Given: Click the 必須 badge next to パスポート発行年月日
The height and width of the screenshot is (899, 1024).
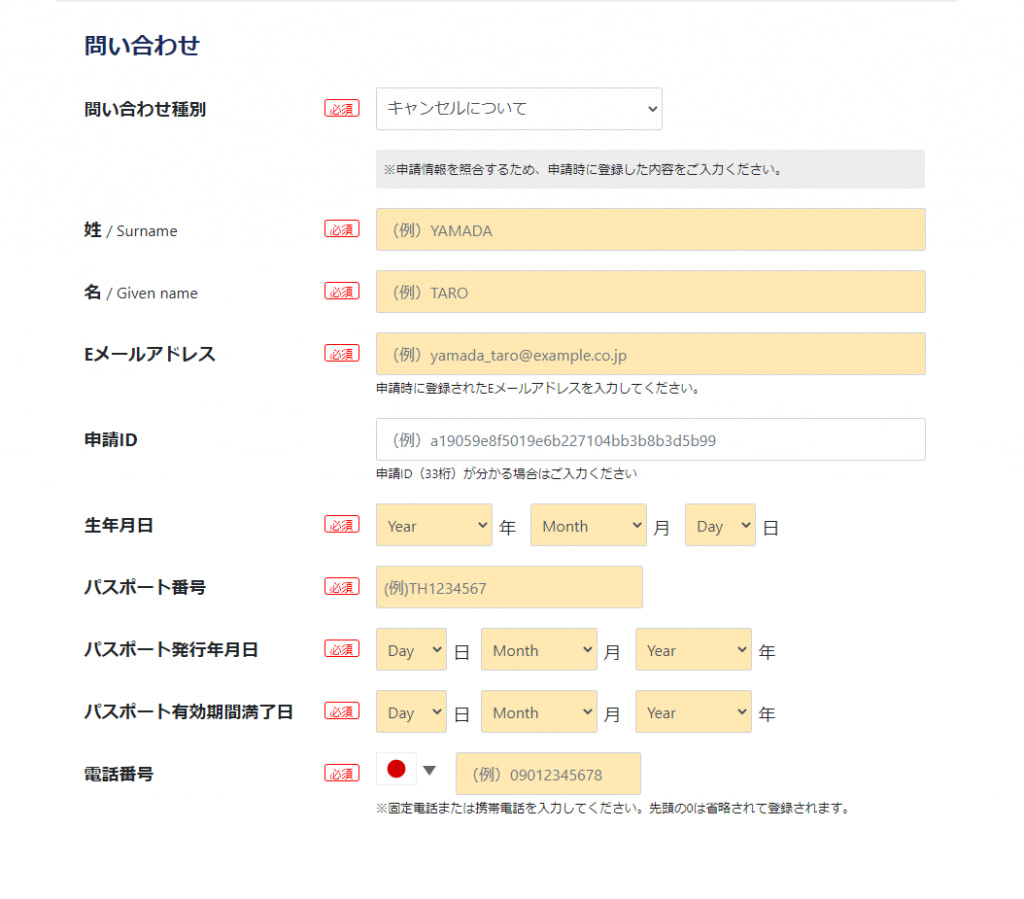Looking at the screenshot, I should click(342, 648).
